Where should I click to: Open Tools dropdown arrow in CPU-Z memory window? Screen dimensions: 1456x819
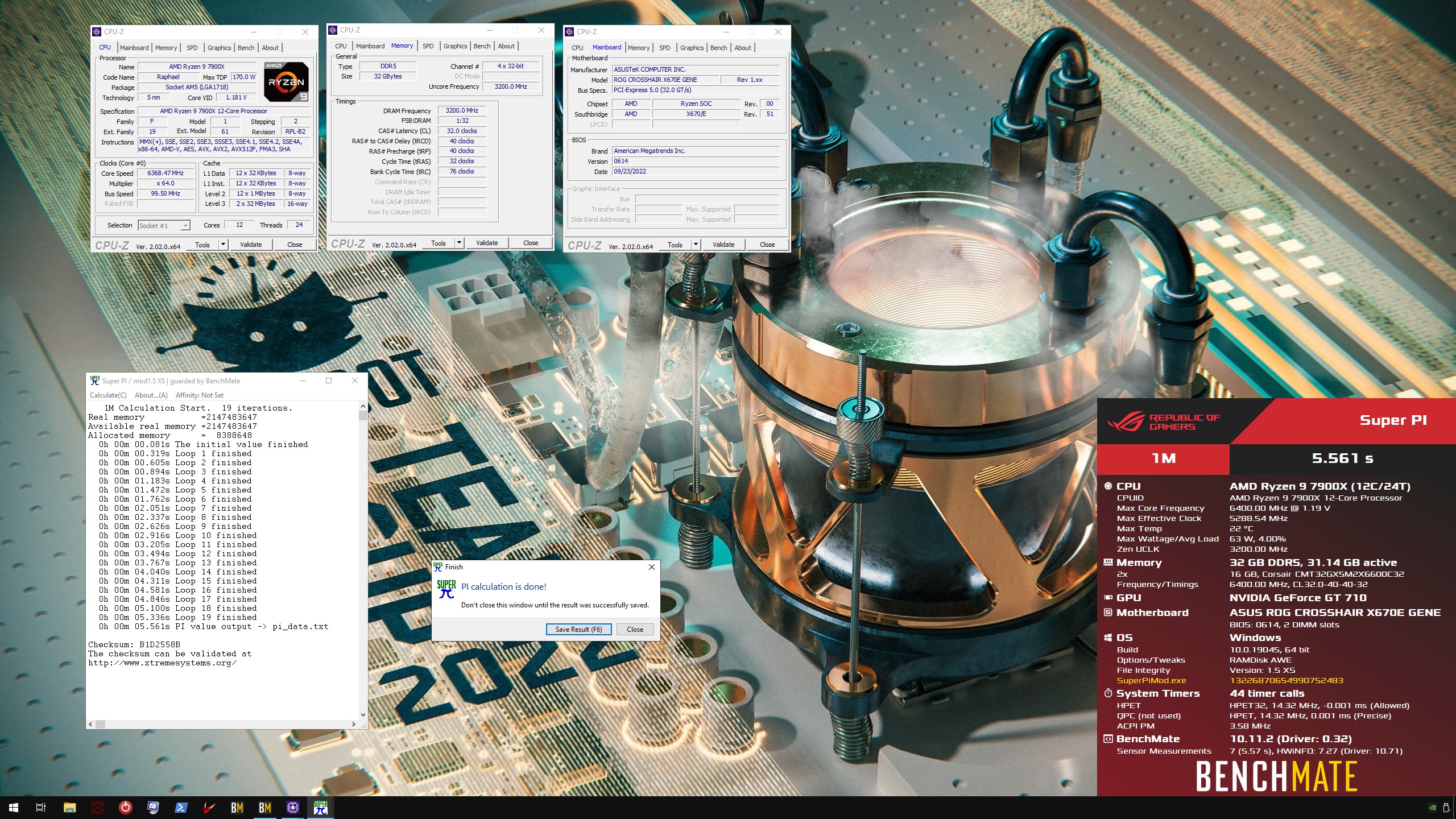[459, 243]
